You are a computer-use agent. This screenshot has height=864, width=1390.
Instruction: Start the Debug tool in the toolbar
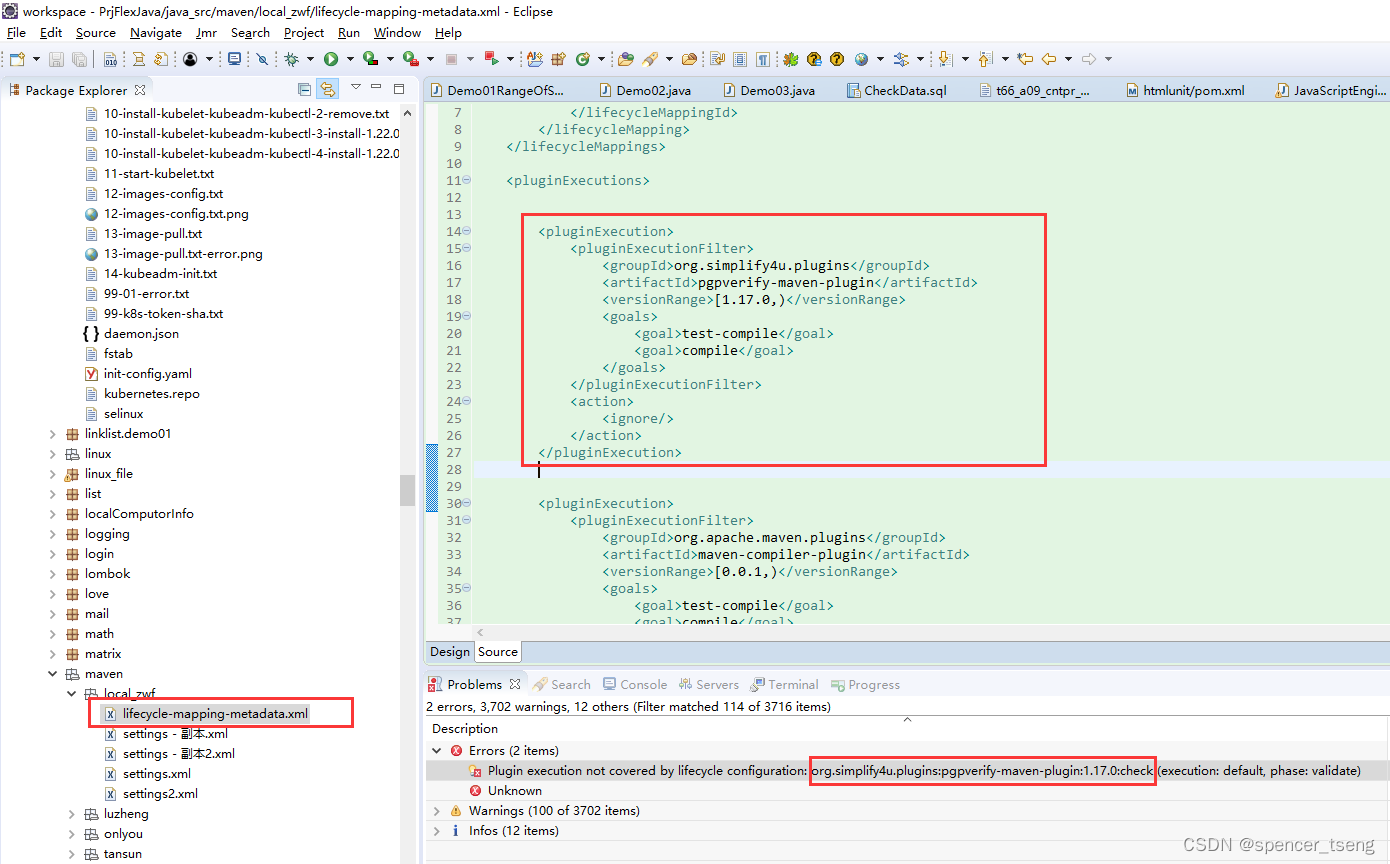coord(291,59)
